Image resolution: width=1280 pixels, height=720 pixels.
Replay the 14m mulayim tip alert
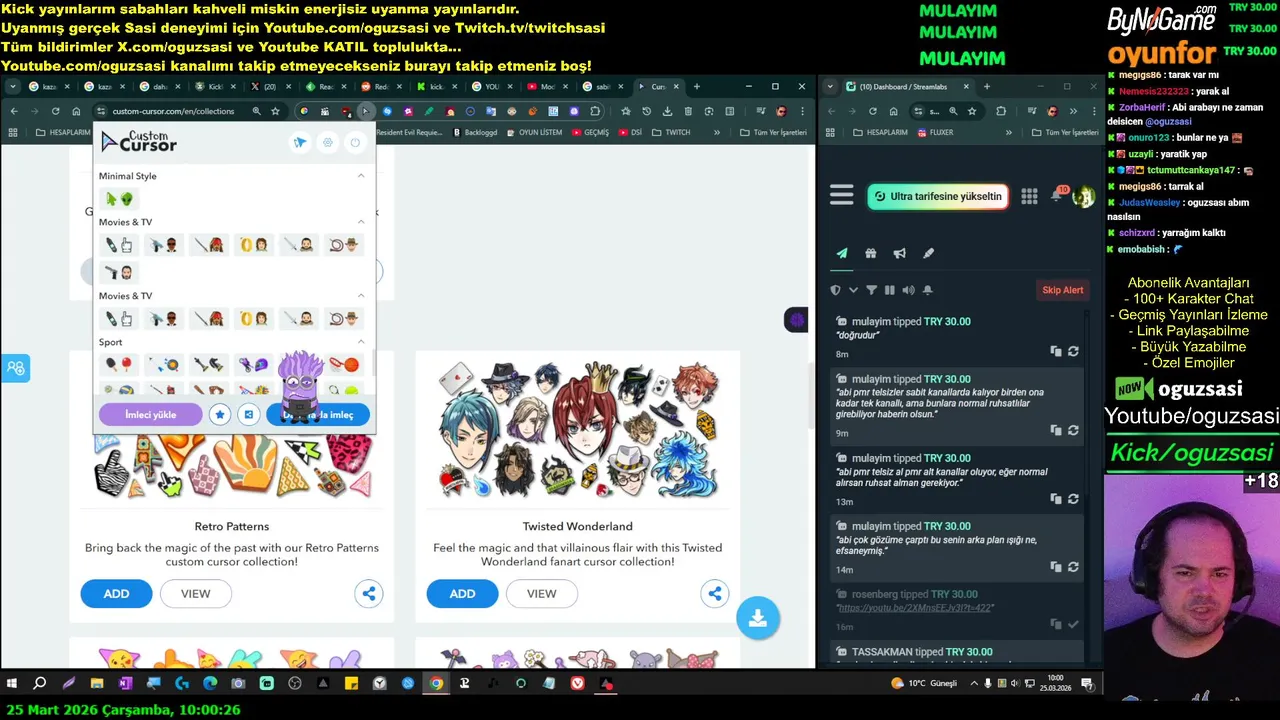pyautogui.click(x=1073, y=567)
